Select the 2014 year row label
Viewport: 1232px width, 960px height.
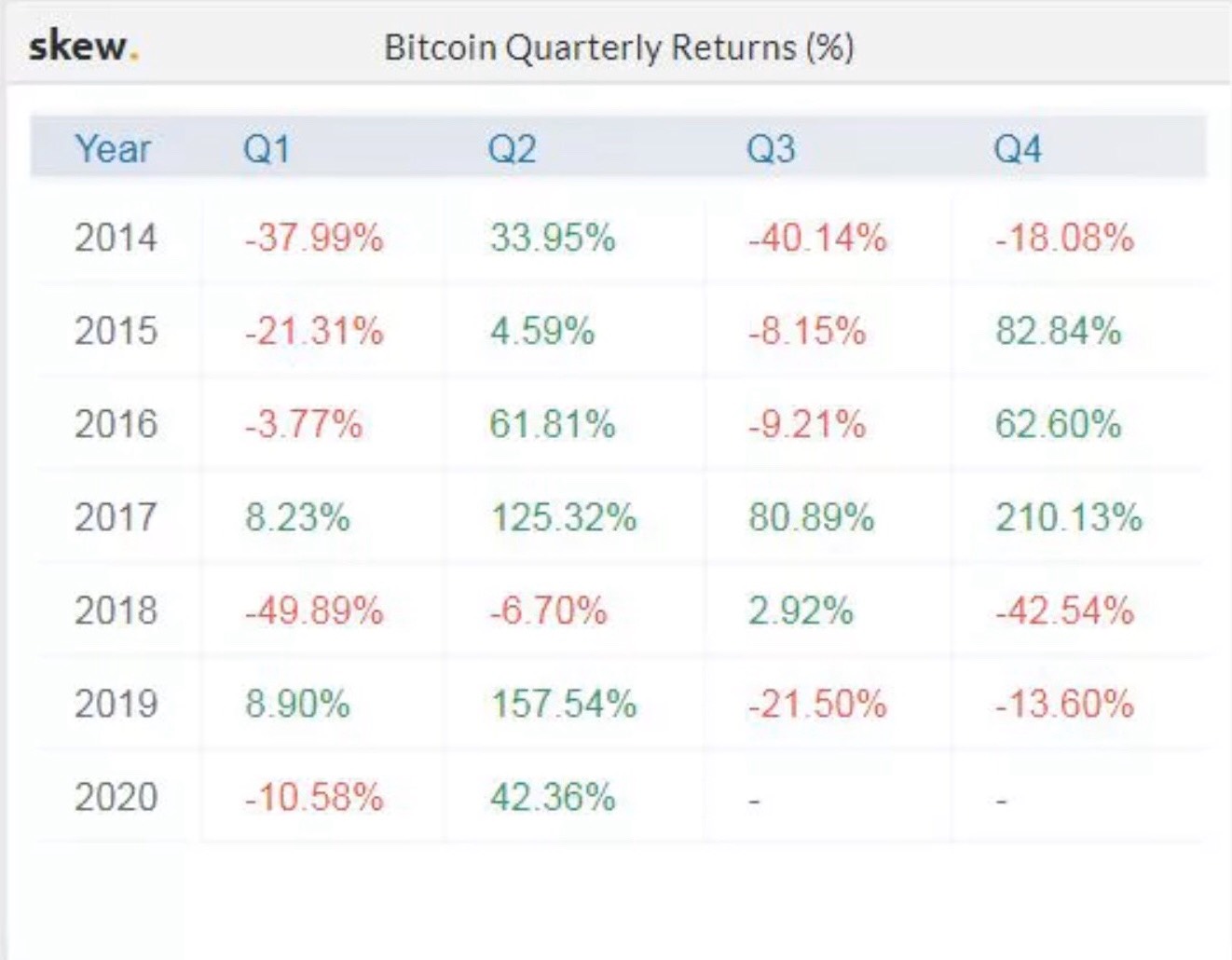click(x=116, y=238)
